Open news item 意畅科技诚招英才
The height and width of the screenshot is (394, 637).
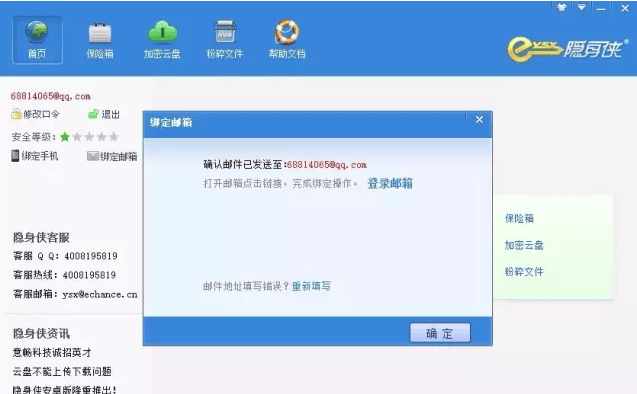point(52,352)
